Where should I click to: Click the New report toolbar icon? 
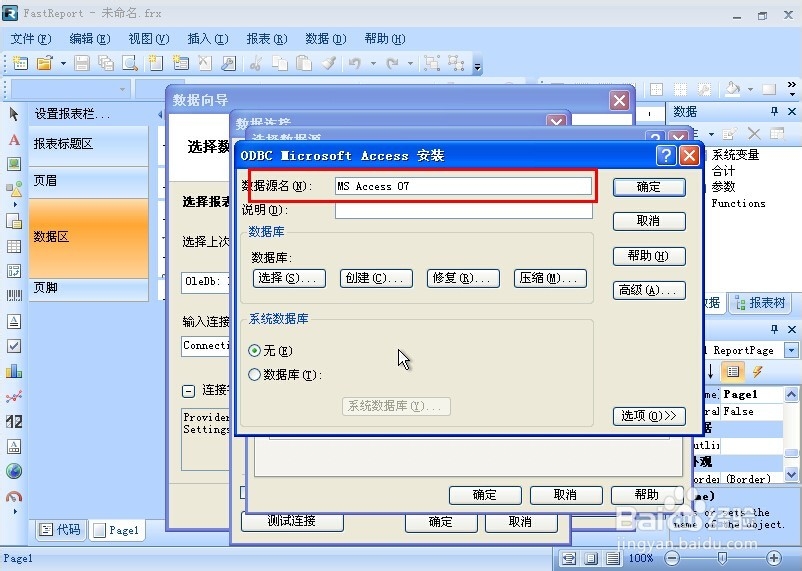pyautogui.click(x=20, y=63)
